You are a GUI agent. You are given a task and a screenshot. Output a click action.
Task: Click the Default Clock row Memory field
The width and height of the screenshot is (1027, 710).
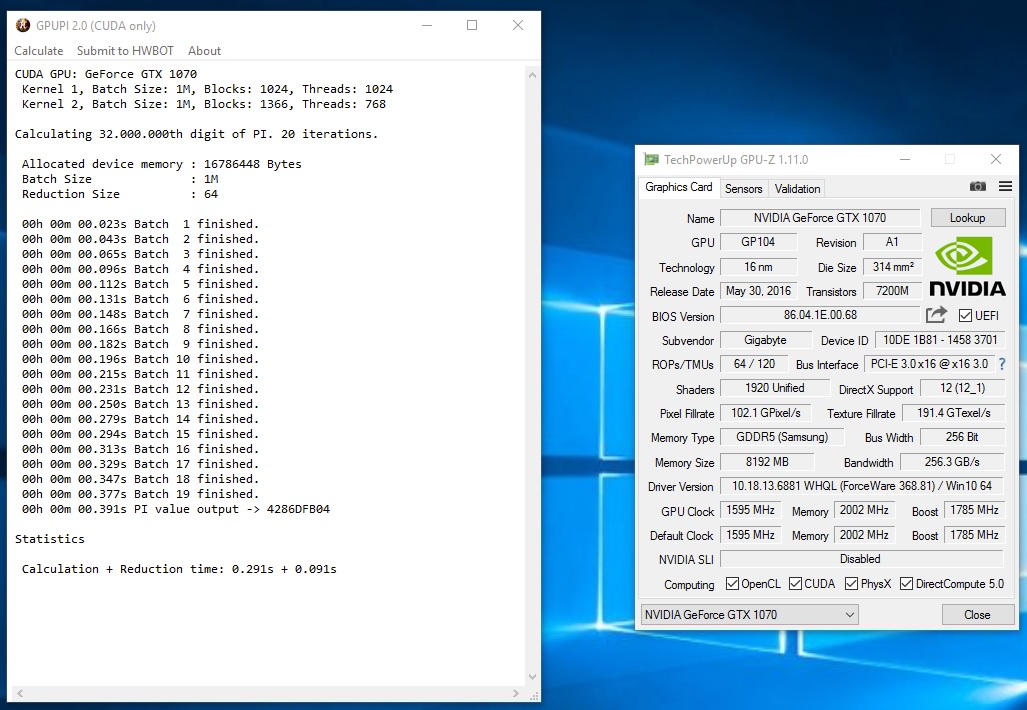[x=864, y=534]
